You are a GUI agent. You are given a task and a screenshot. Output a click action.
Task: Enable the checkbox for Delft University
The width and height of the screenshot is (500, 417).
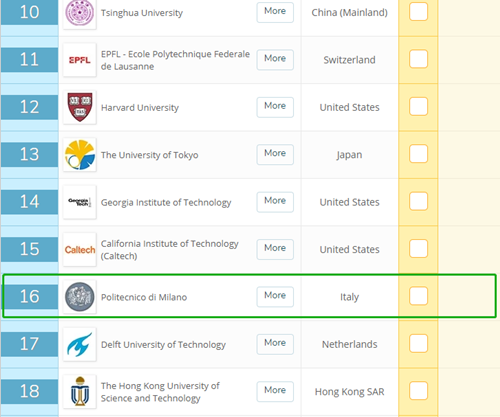pyautogui.click(x=418, y=343)
